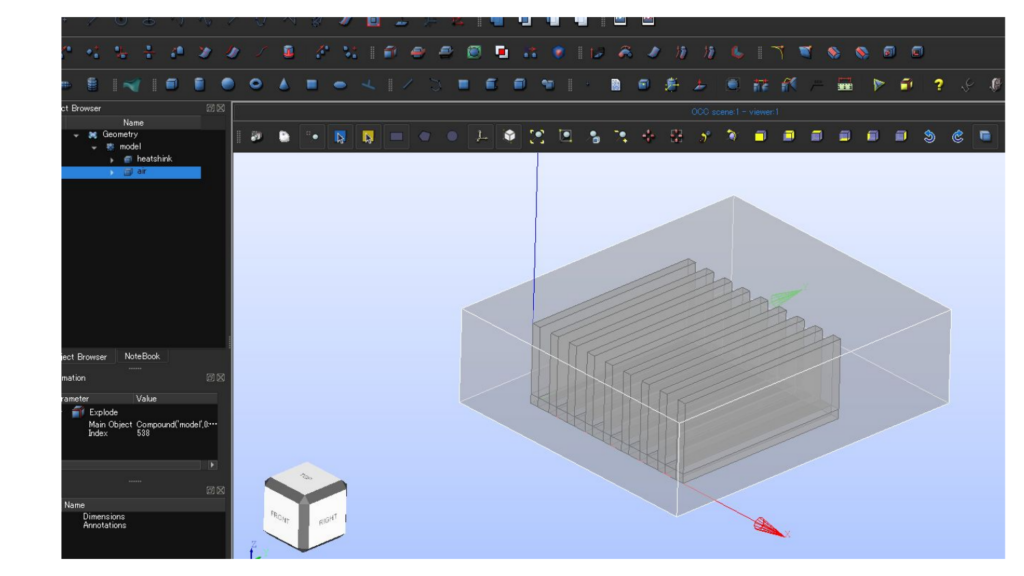The image size is (1024, 576).
Task: Close the Object Browser panel
Action: tap(221, 108)
